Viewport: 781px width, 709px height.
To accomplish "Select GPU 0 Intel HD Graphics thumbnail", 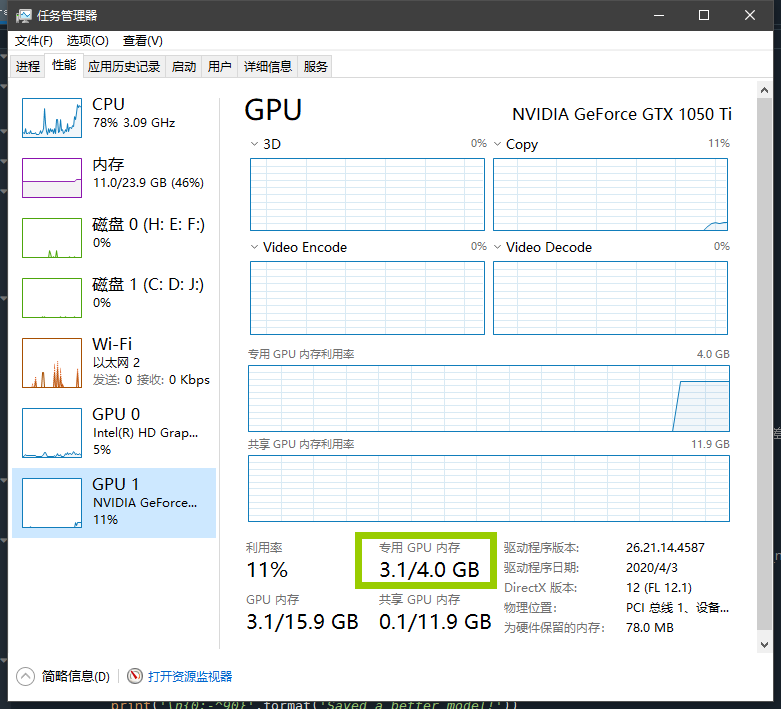I will (x=52, y=433).
